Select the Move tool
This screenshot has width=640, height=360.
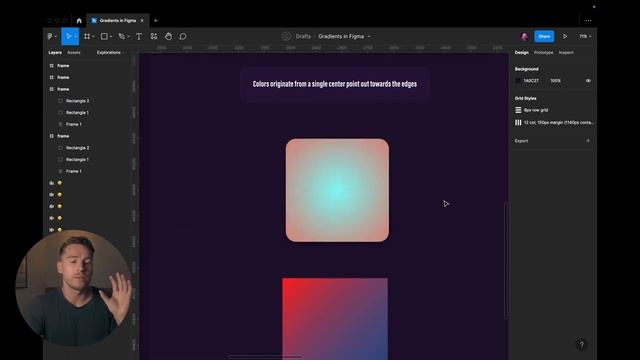tap(69, 36)
